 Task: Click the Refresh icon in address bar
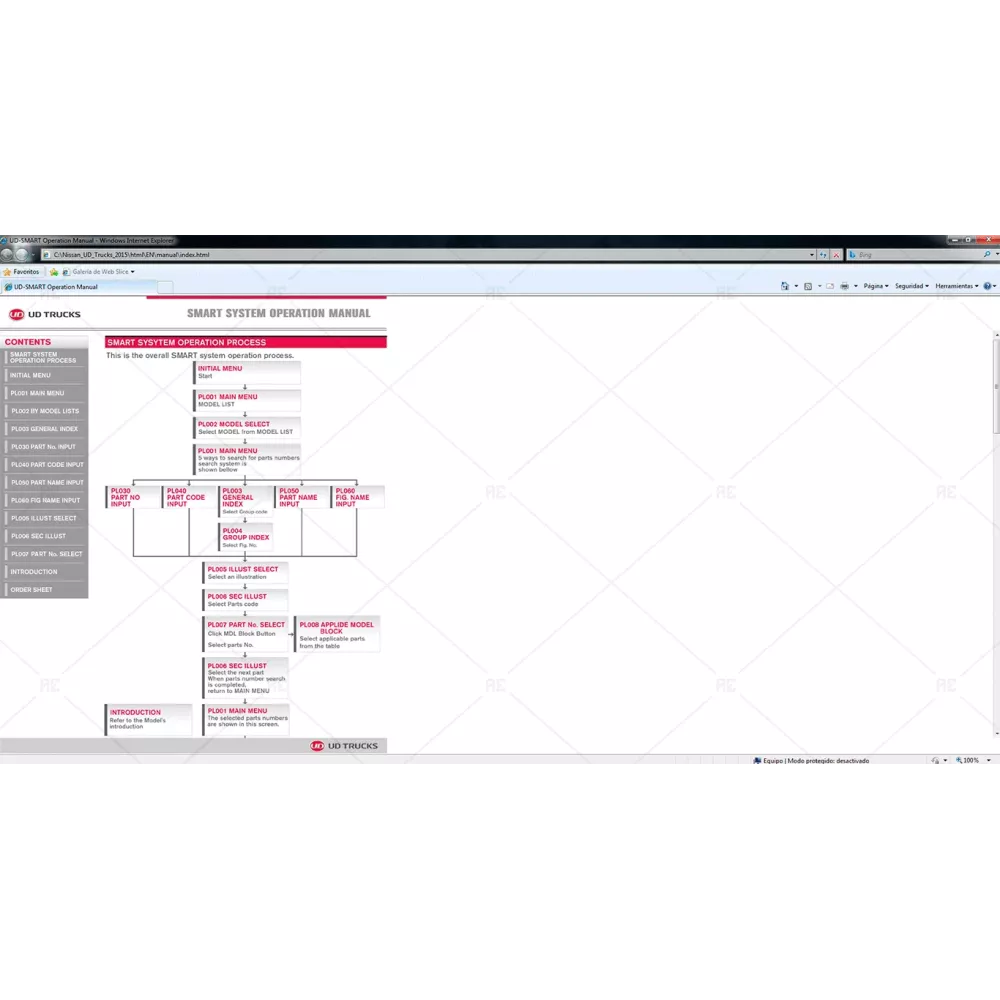pyautogui.click(x=823, y=255)
